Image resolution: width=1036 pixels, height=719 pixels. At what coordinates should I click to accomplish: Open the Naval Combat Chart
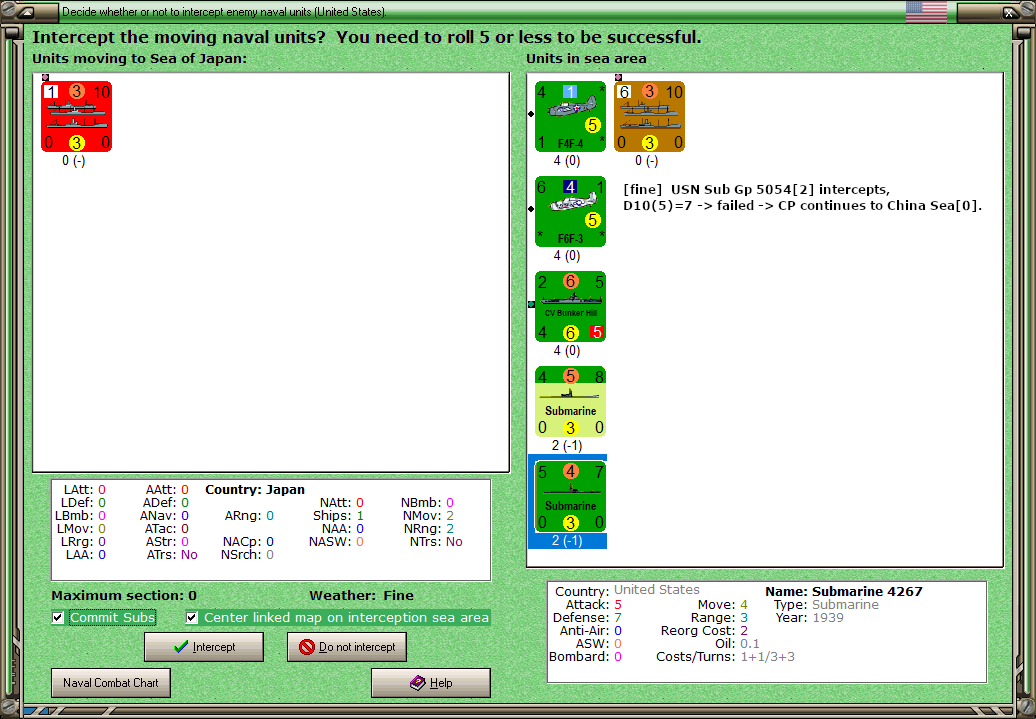[111, 683]
